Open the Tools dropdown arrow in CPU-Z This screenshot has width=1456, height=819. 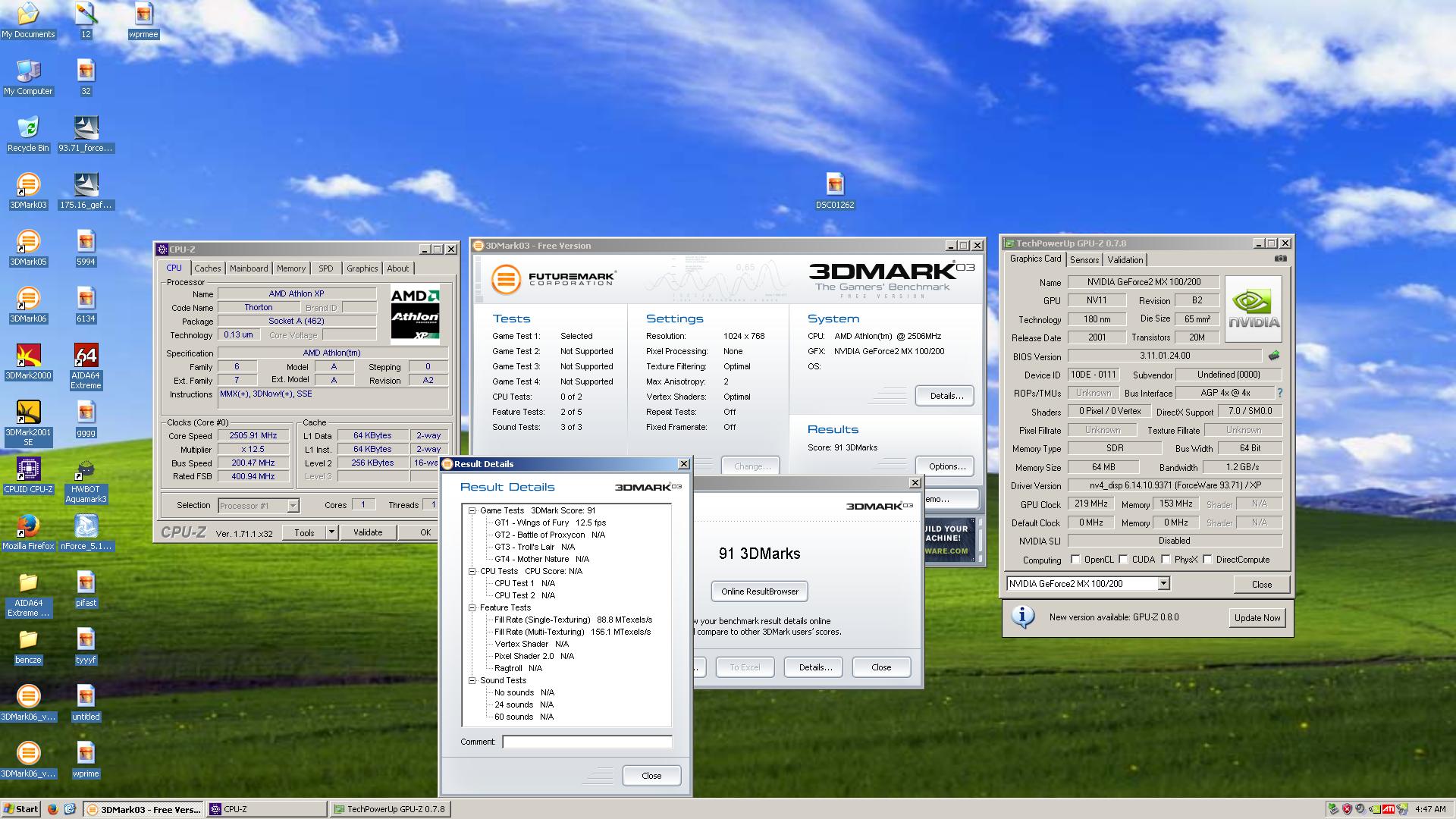tap(331, 532)
